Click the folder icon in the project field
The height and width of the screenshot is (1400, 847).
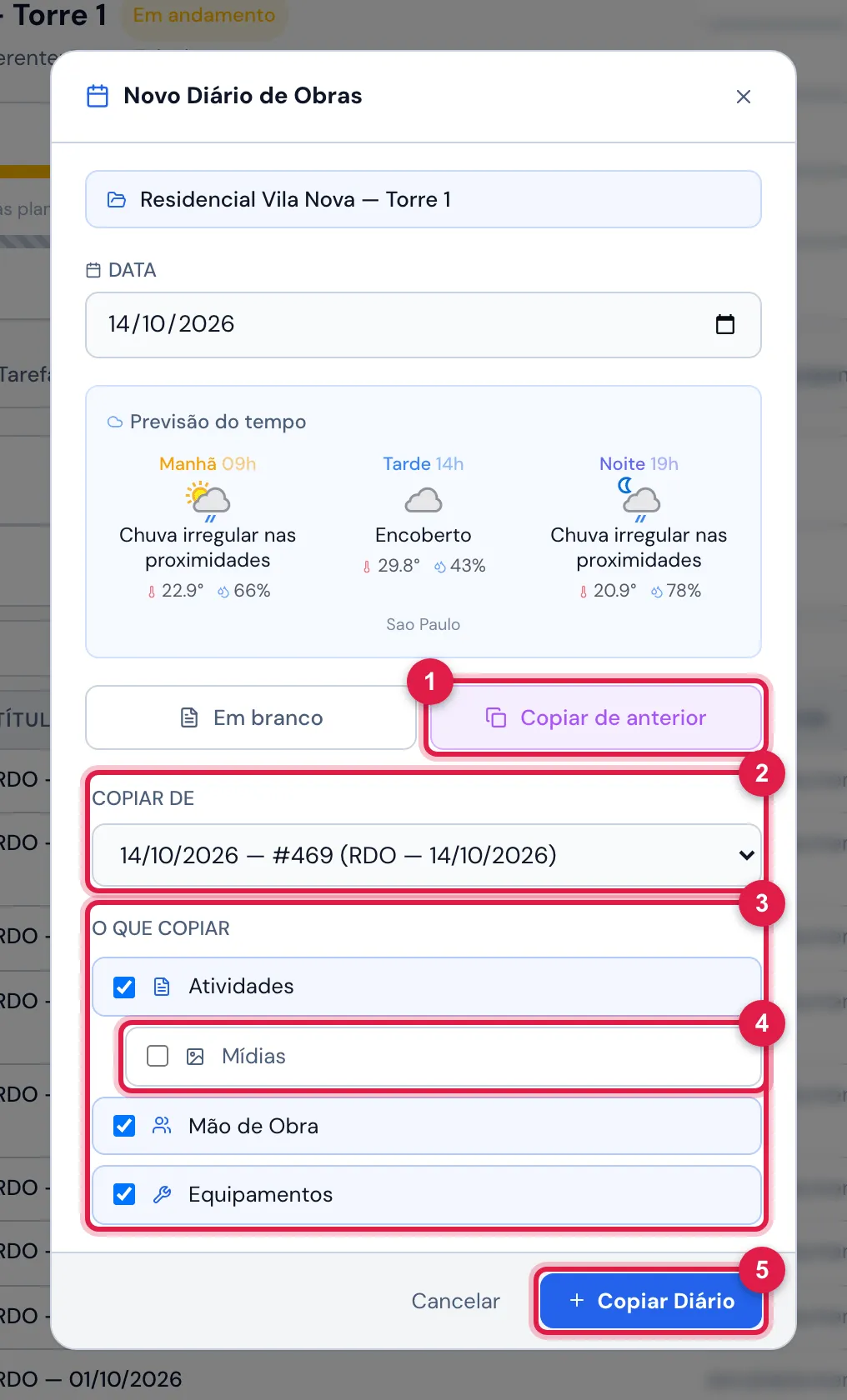pyautogui.click(x=117, y=200)
